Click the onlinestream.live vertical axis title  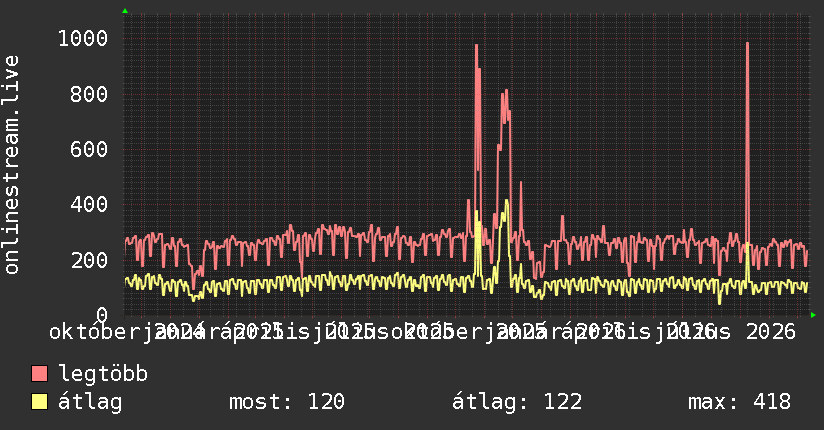pos(11,165)
